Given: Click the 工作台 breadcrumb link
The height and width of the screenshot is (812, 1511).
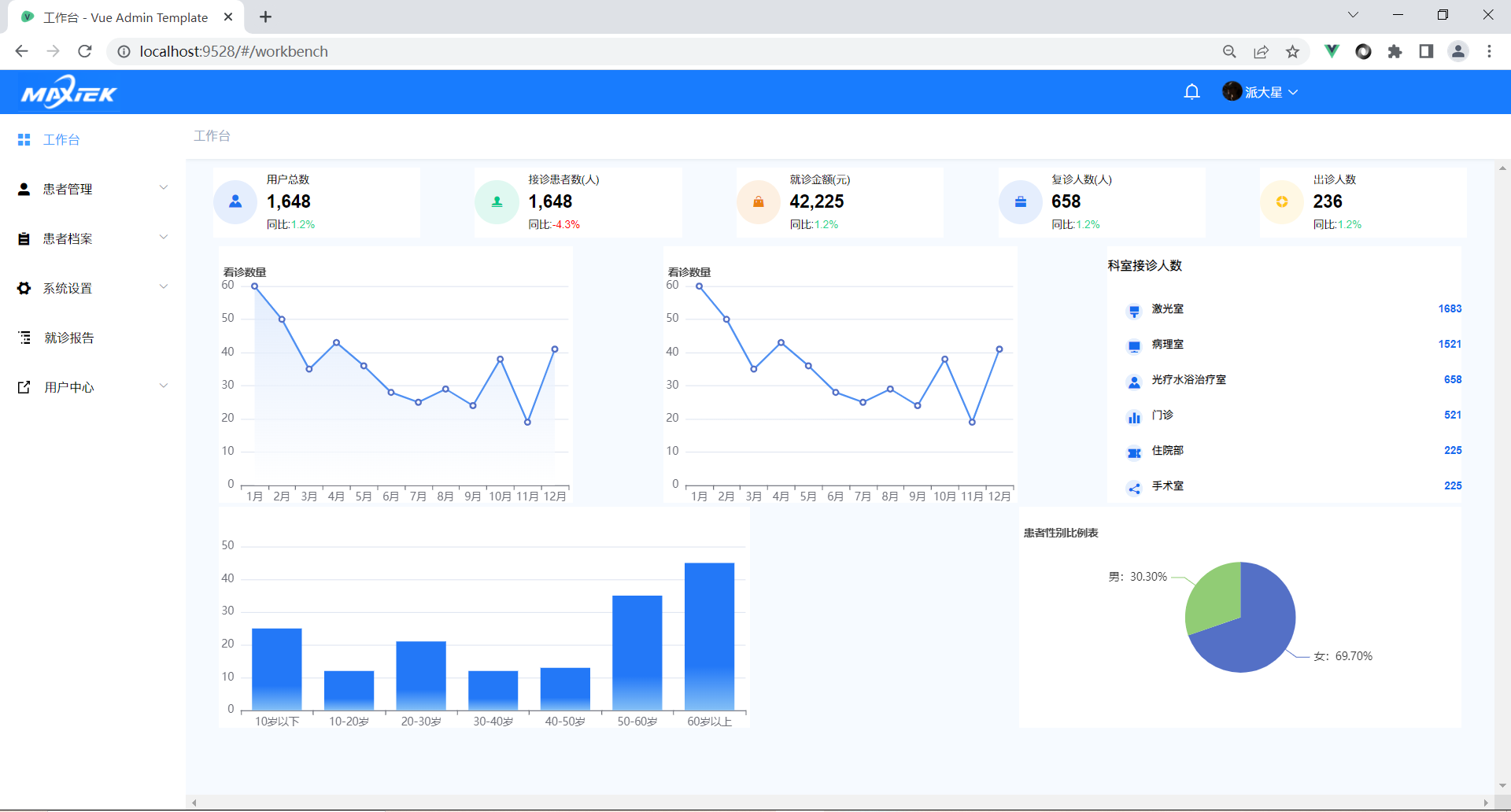Looking at the screenshot, I should (x=212, y=136).
